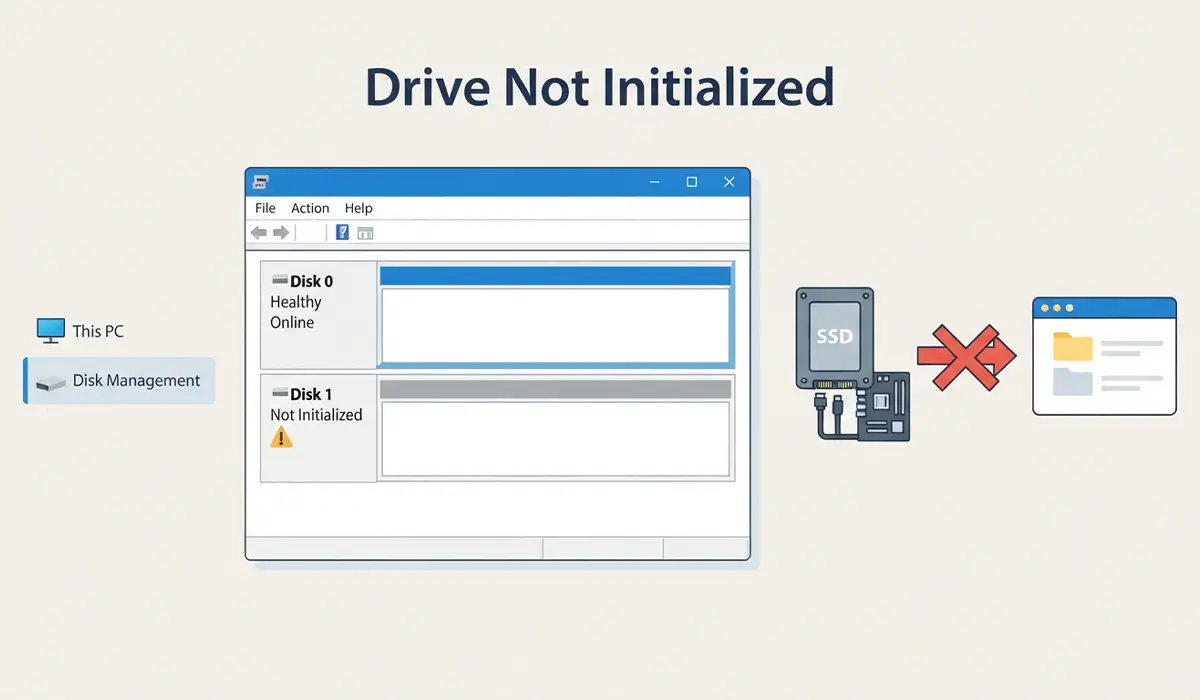Viewport: 1200px width, 700px height.
Task: Click the Not Initialized status text
Action: (316, 415)
